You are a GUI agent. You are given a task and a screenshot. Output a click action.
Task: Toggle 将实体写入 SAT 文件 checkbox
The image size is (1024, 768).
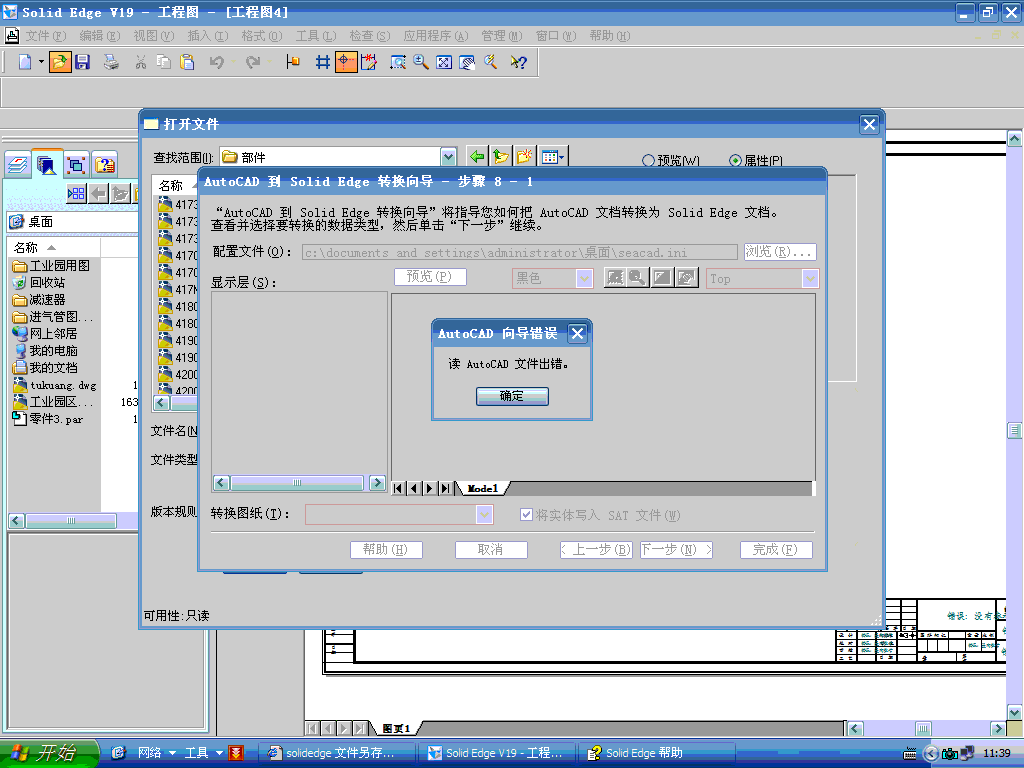(x=526, y=515)
